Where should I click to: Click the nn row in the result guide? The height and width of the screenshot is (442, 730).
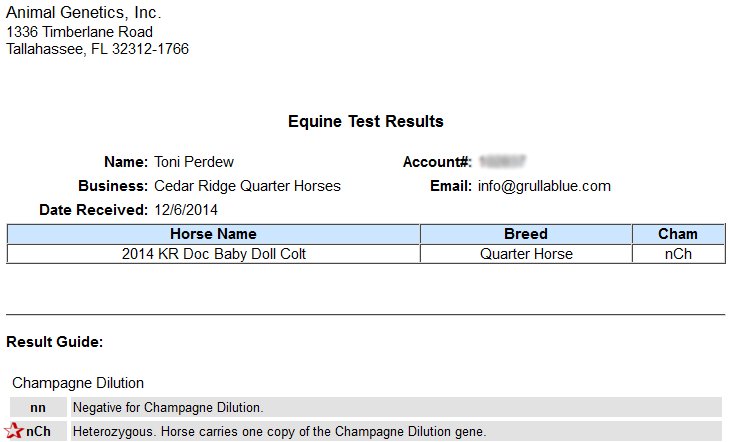tap(365, 407)
